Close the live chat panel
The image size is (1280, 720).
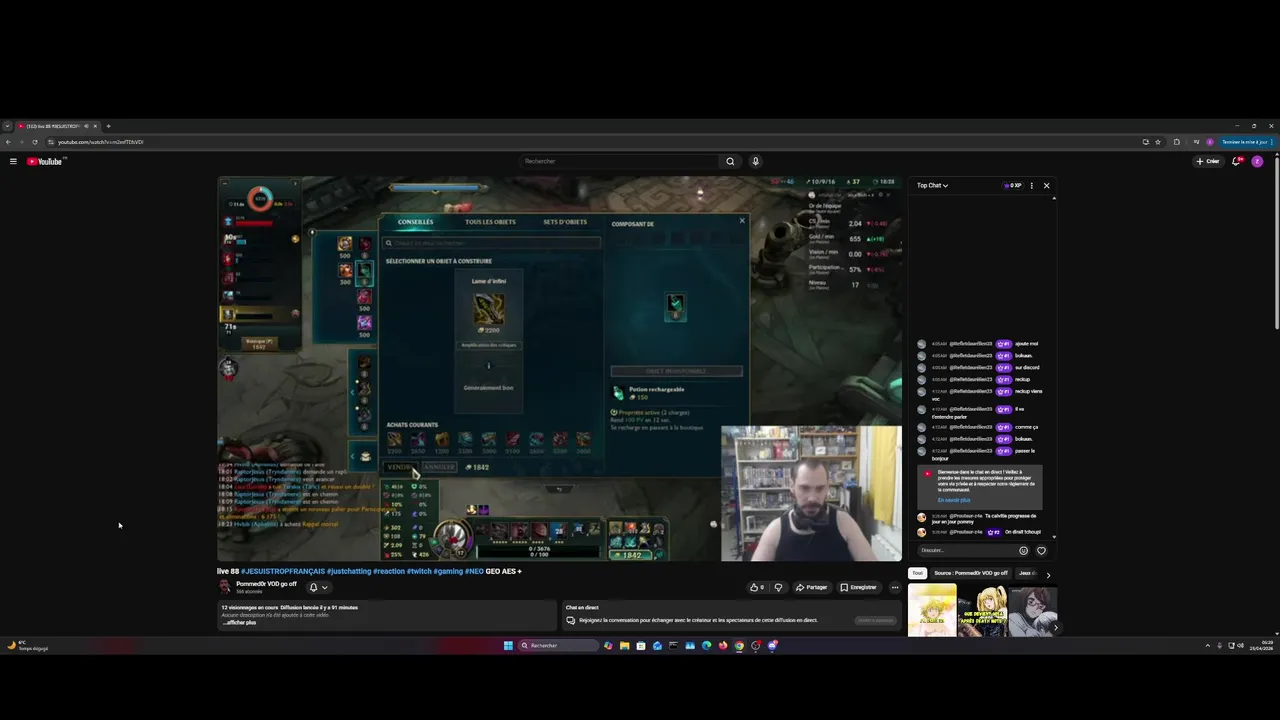coord(1047,185)
